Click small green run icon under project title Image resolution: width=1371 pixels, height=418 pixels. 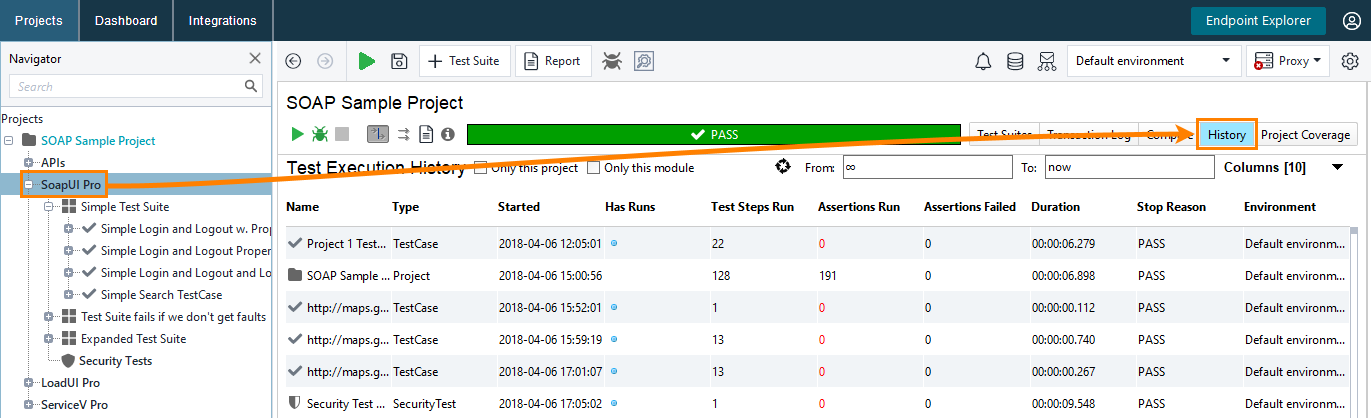[297, 133]
